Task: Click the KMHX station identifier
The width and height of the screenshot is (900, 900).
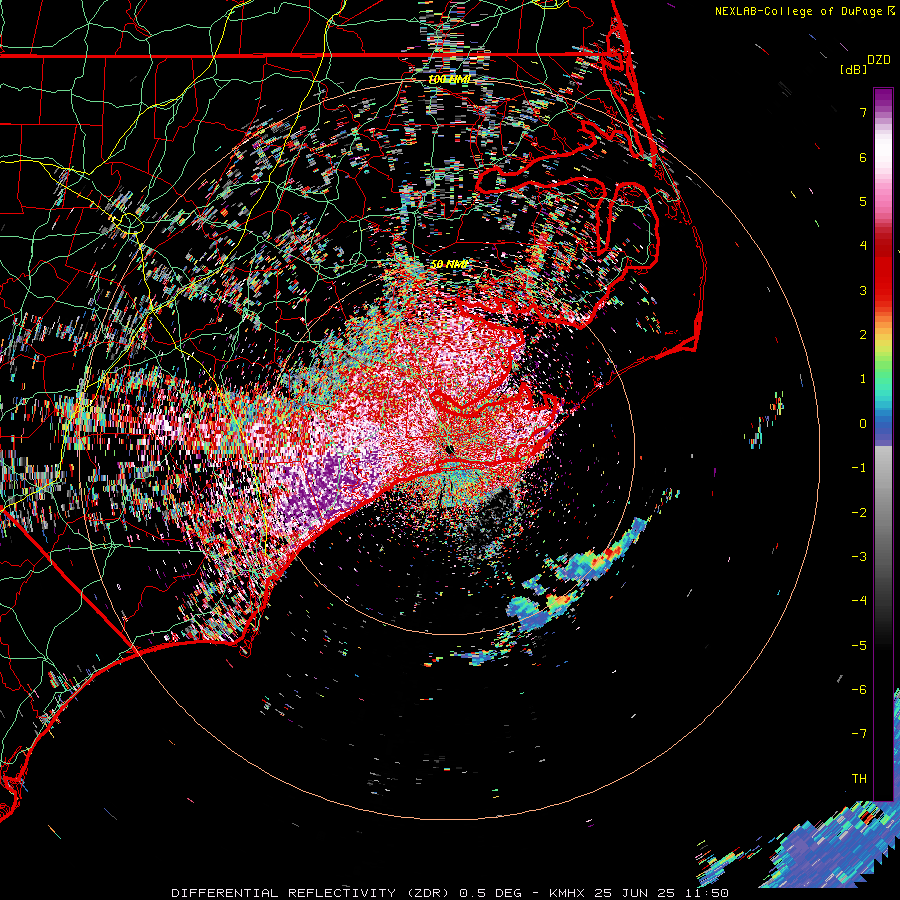Action: [567, 893]
